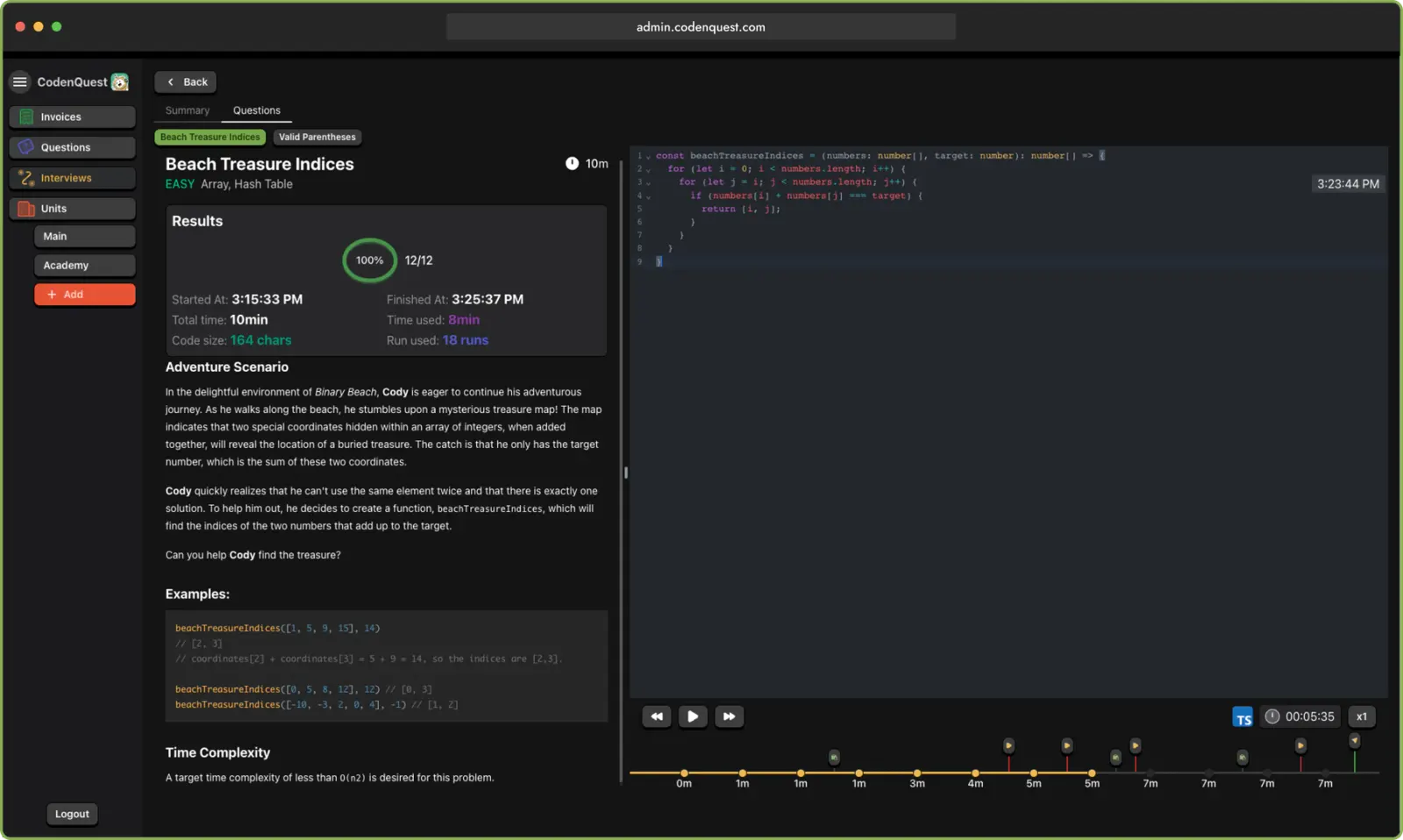Jump to the 3m timeline dot
Screen dimensions: 1403x840
coord(917,772)
